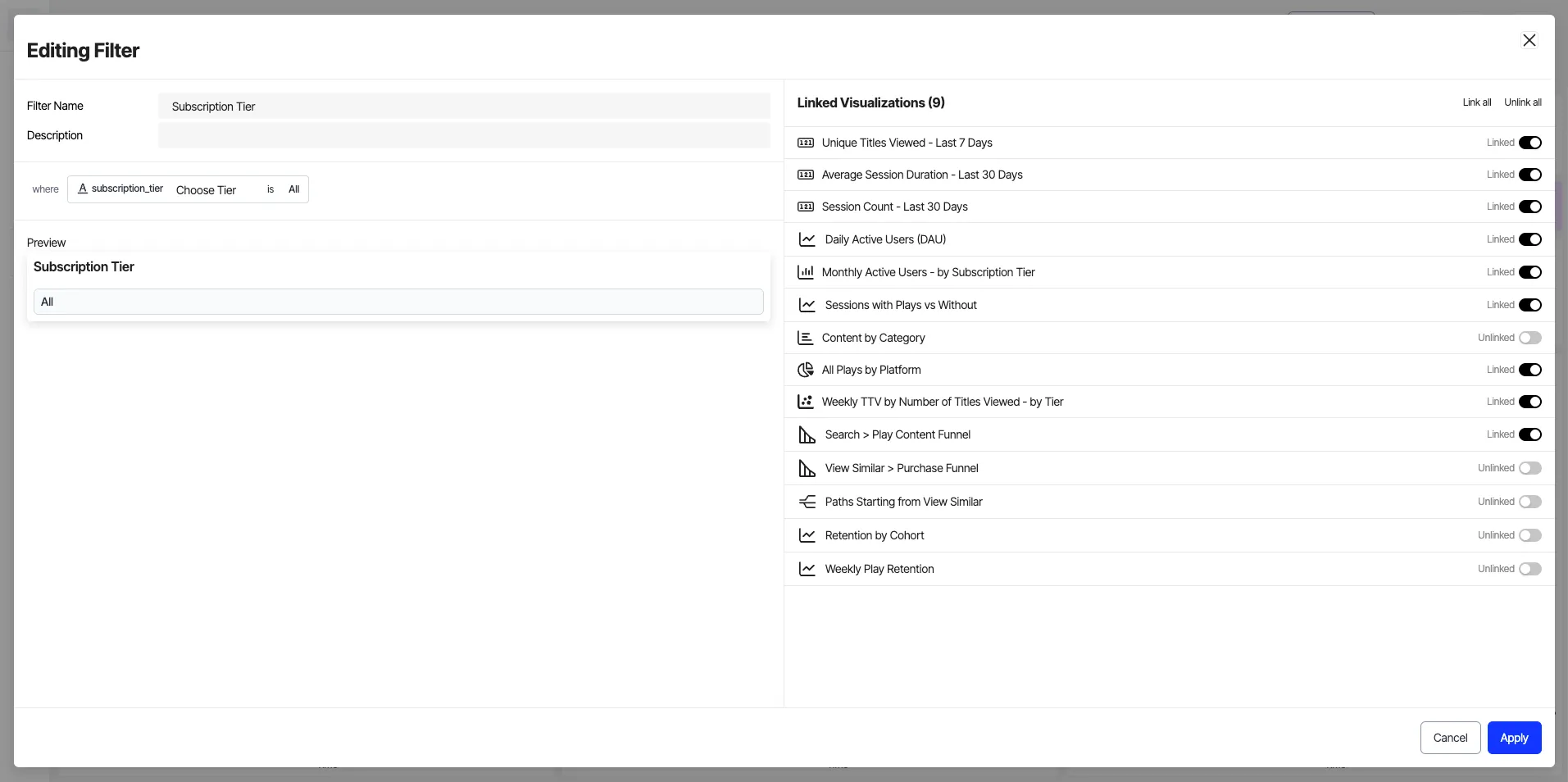Click 'Weekly Play Retention' row text

point(879,569)
